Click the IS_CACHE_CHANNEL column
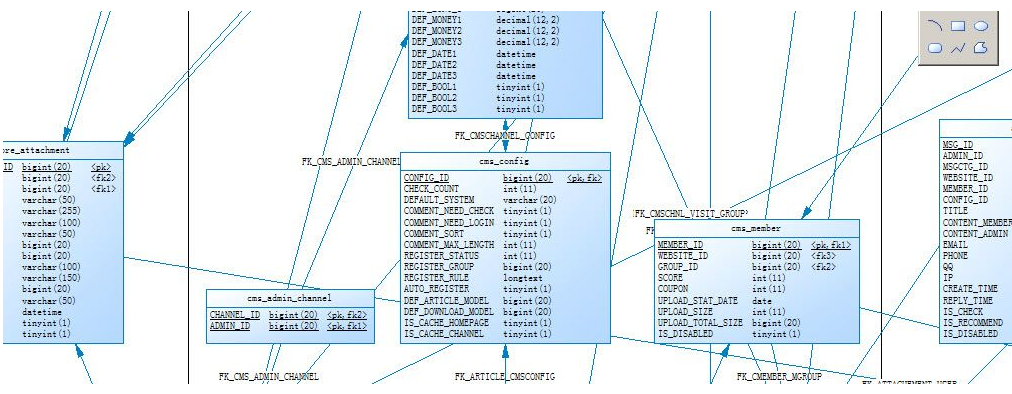 pyautogui.click(x=443, y=334)
